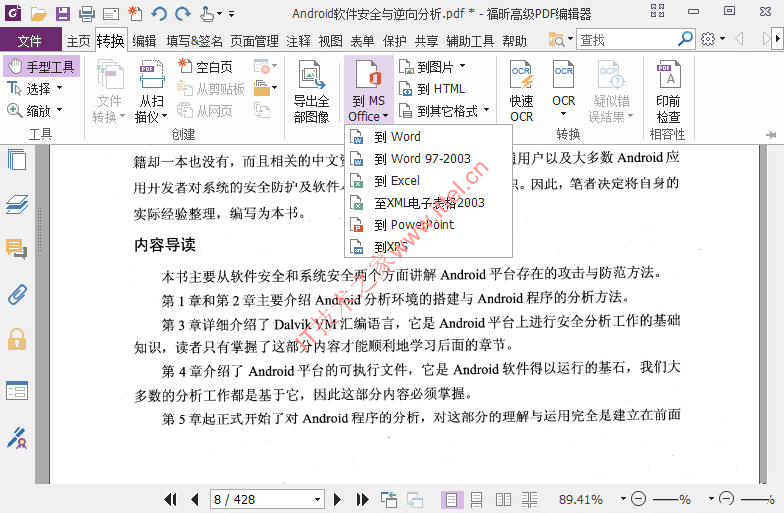Choose 到 PowerPoint menu item
The height and width of the screenshot is (513, 784).
click(x=428, y=224)
